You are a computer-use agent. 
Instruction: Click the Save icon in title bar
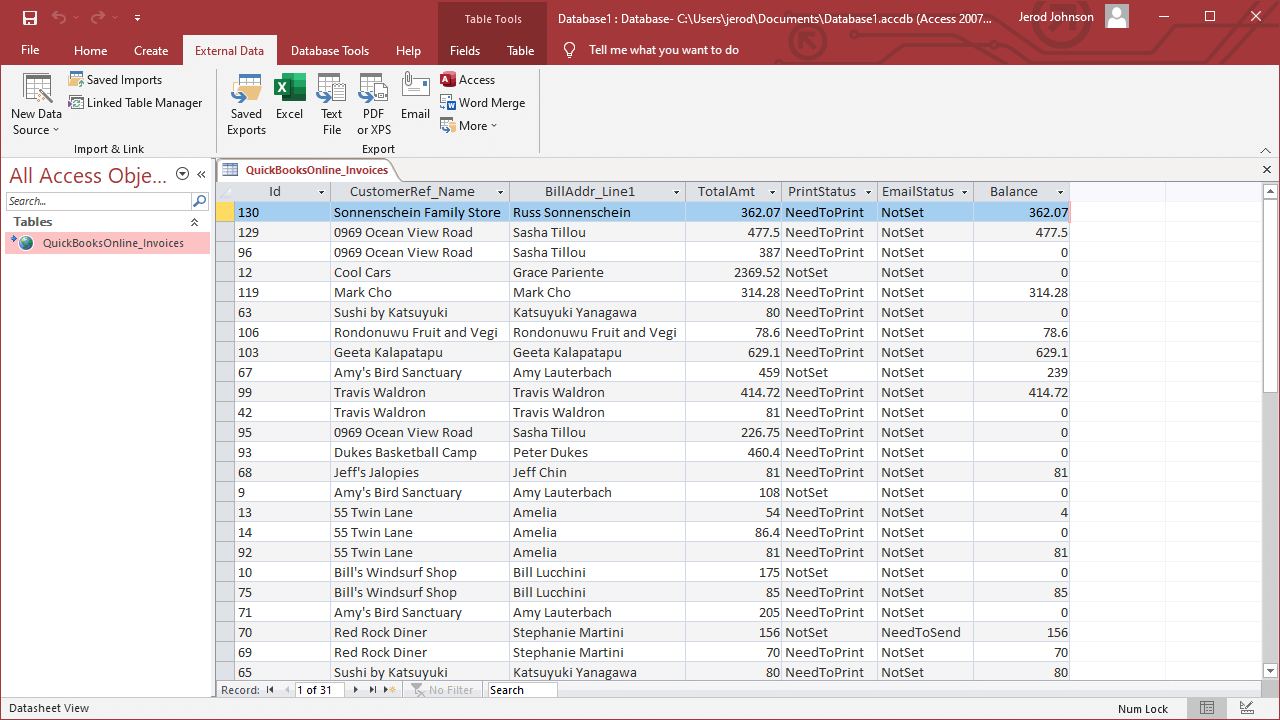(x=30, y=17)
